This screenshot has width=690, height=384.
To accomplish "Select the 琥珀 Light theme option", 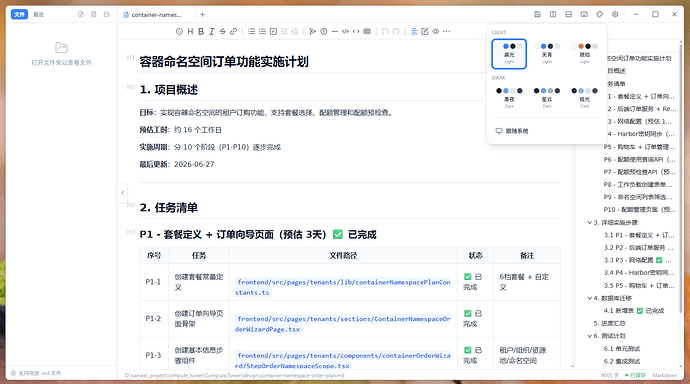I will pos(584,54).
